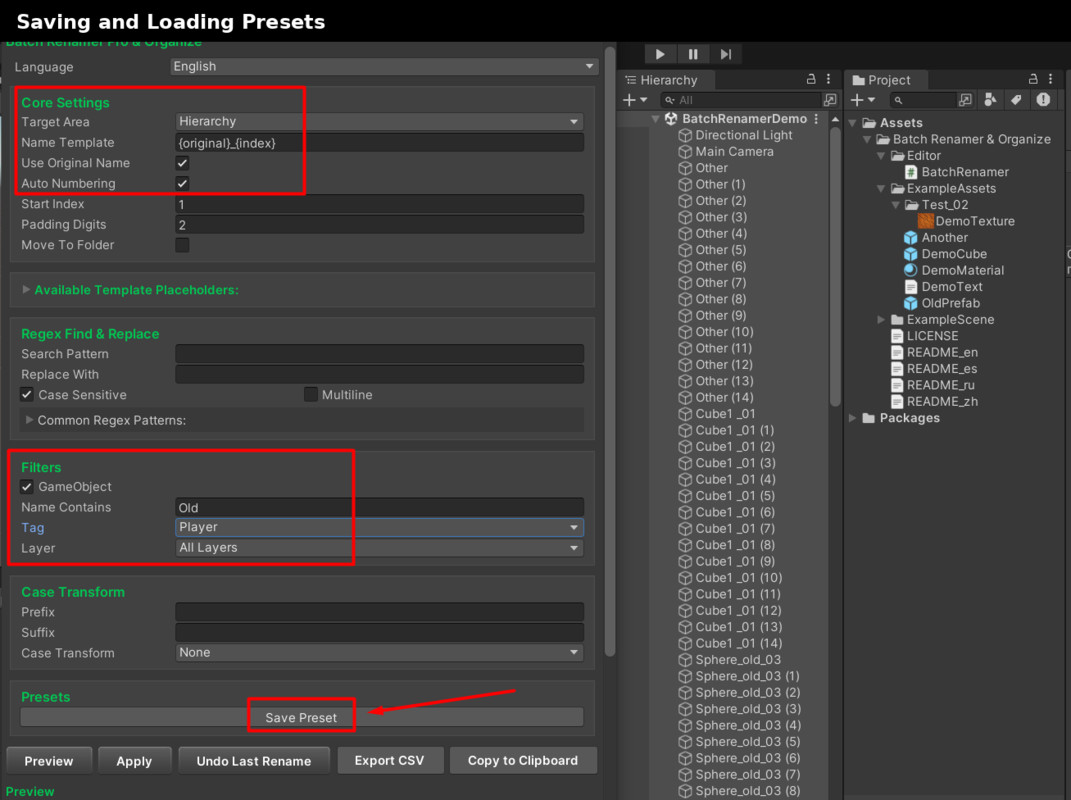
Task: Open Layer dropdown showing All Layers
Action: [x=379, y=548]
